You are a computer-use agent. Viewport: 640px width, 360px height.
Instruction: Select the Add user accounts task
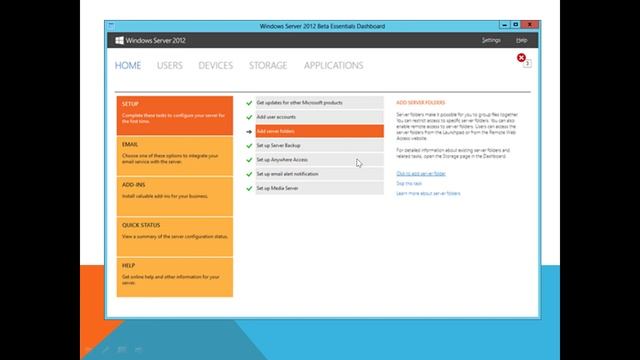[x=320, y=117]
